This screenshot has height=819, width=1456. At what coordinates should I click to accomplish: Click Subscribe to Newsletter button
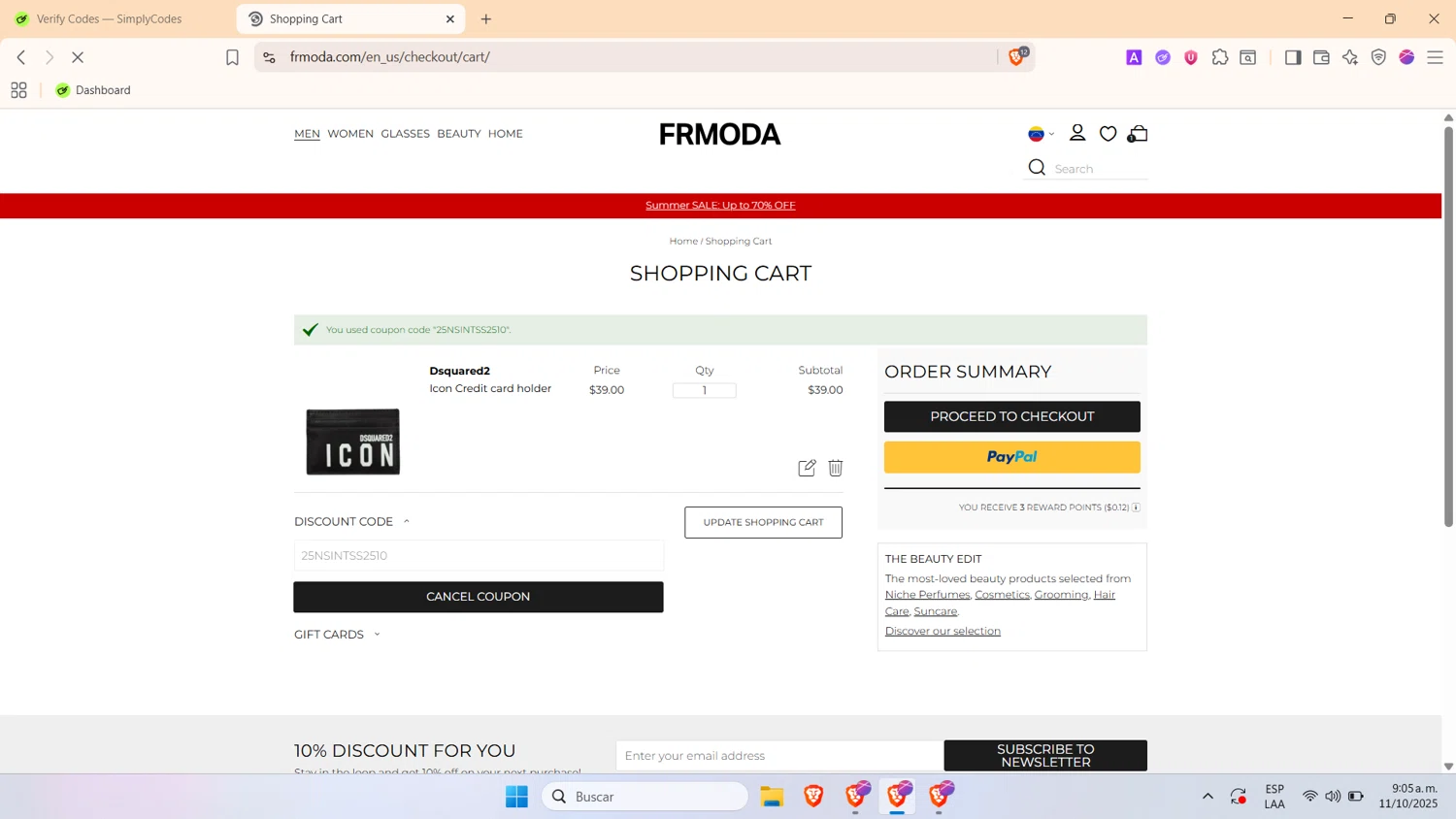(1045, 755)
